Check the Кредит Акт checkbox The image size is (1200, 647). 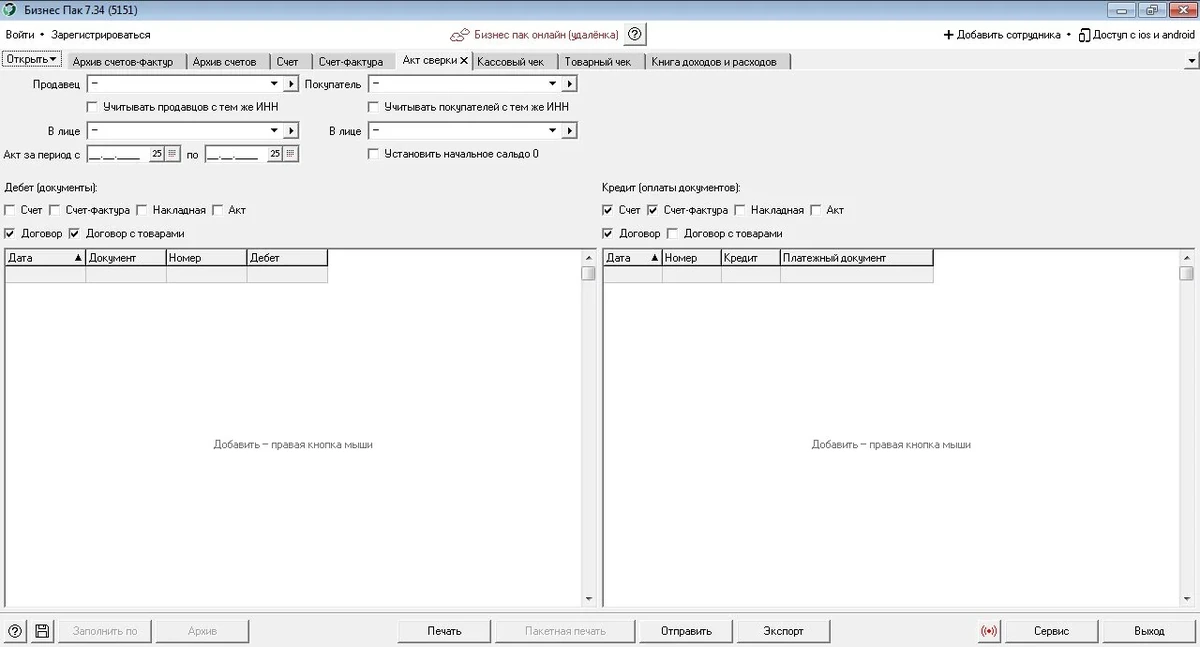pos(816,211)
